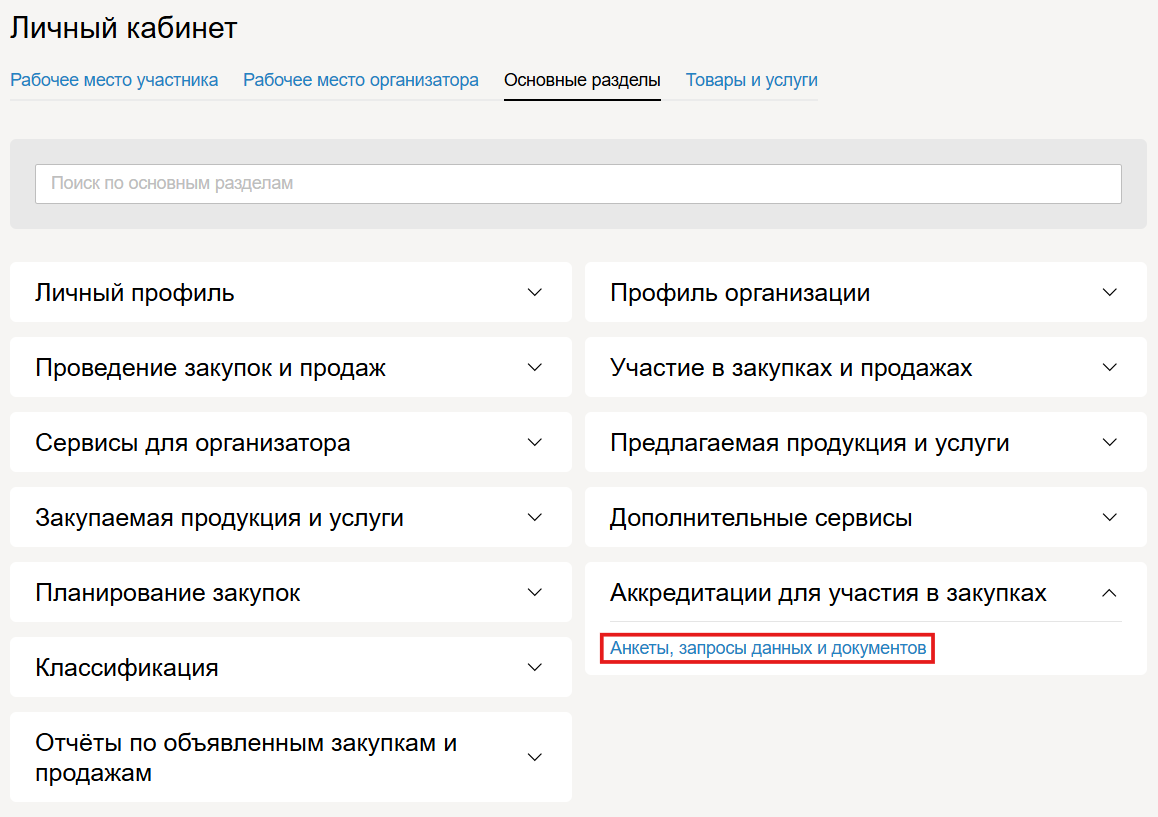Expand the Личный профиль section chevron
This screenshot has height=817, width=1158.
(535, 293)
